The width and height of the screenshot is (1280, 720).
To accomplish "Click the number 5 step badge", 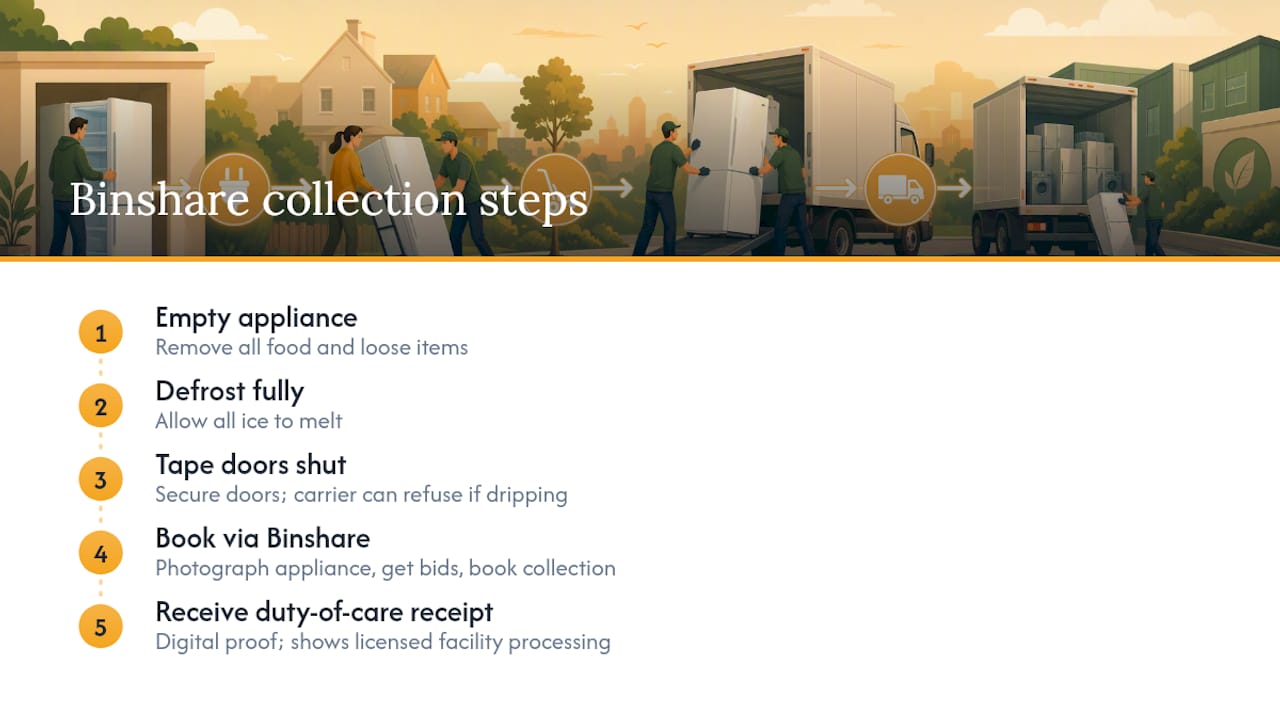I will (x=101, y=627).
